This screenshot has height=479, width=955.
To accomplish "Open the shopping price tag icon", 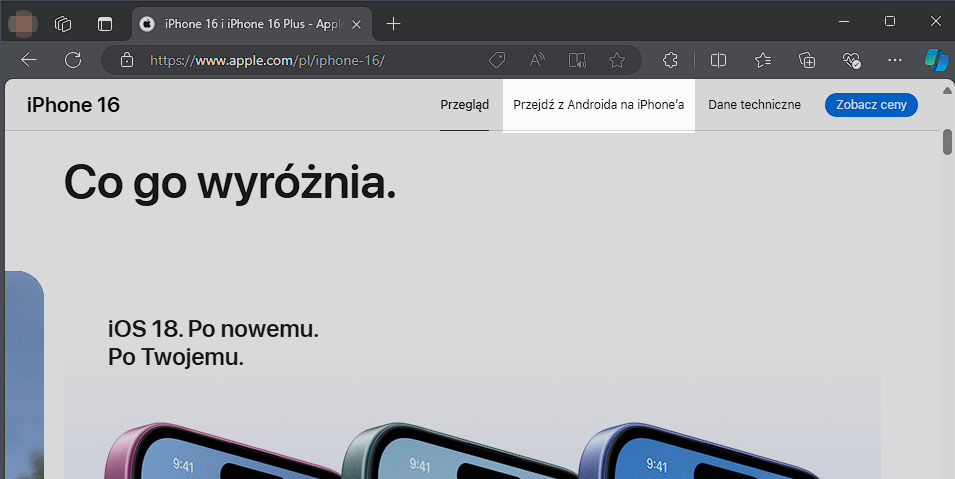I will (x=497, y=60).
